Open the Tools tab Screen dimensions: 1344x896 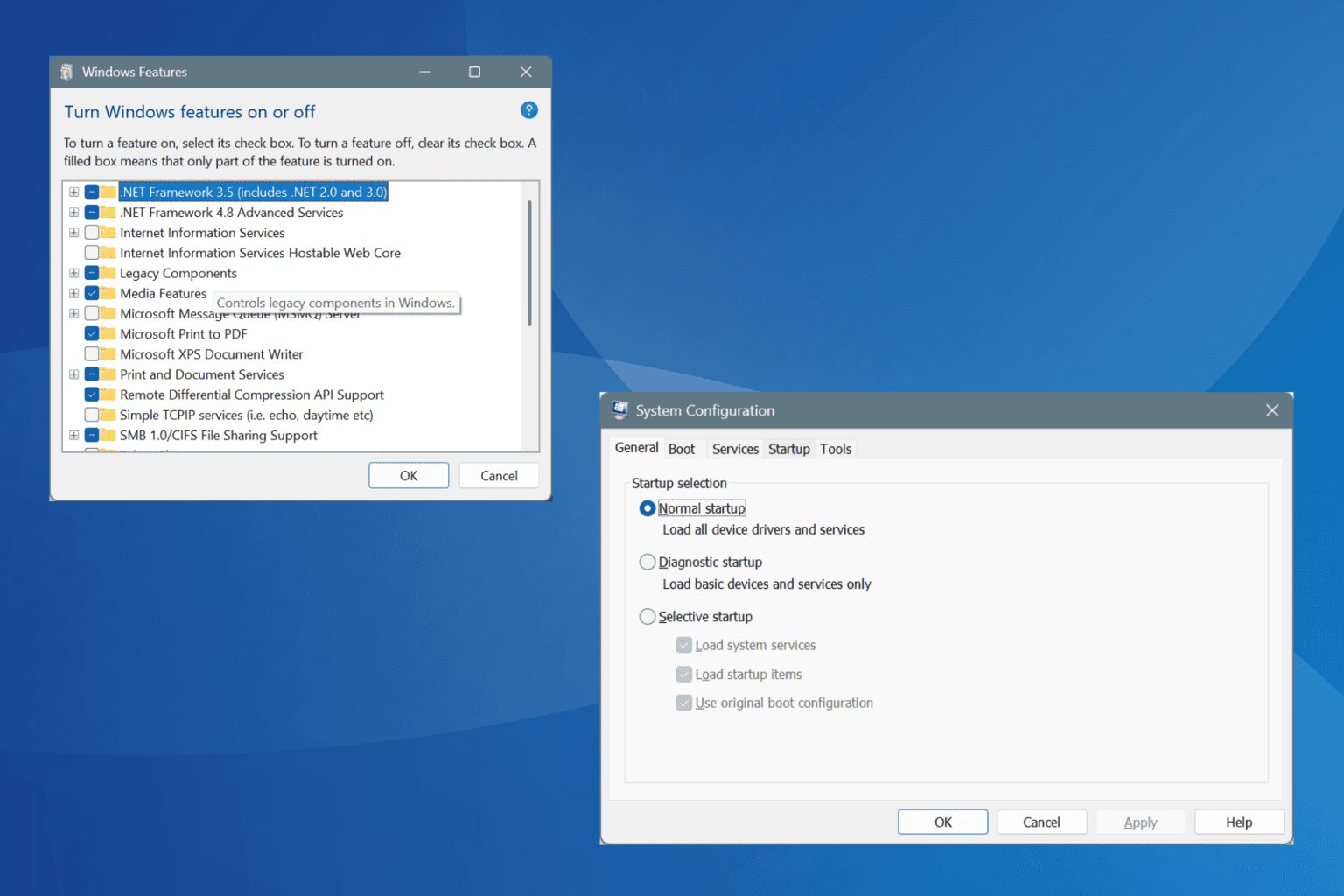[836, 449]
